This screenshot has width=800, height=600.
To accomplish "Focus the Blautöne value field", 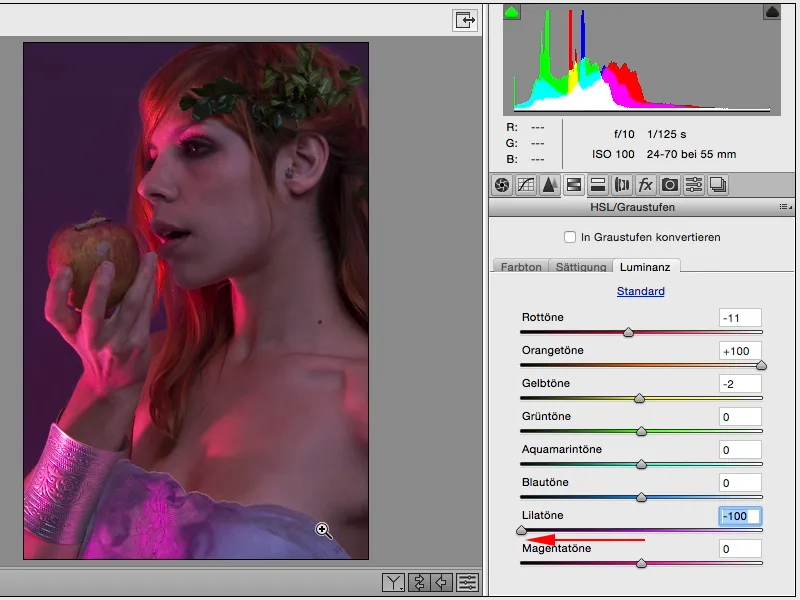I will [740, 483].
